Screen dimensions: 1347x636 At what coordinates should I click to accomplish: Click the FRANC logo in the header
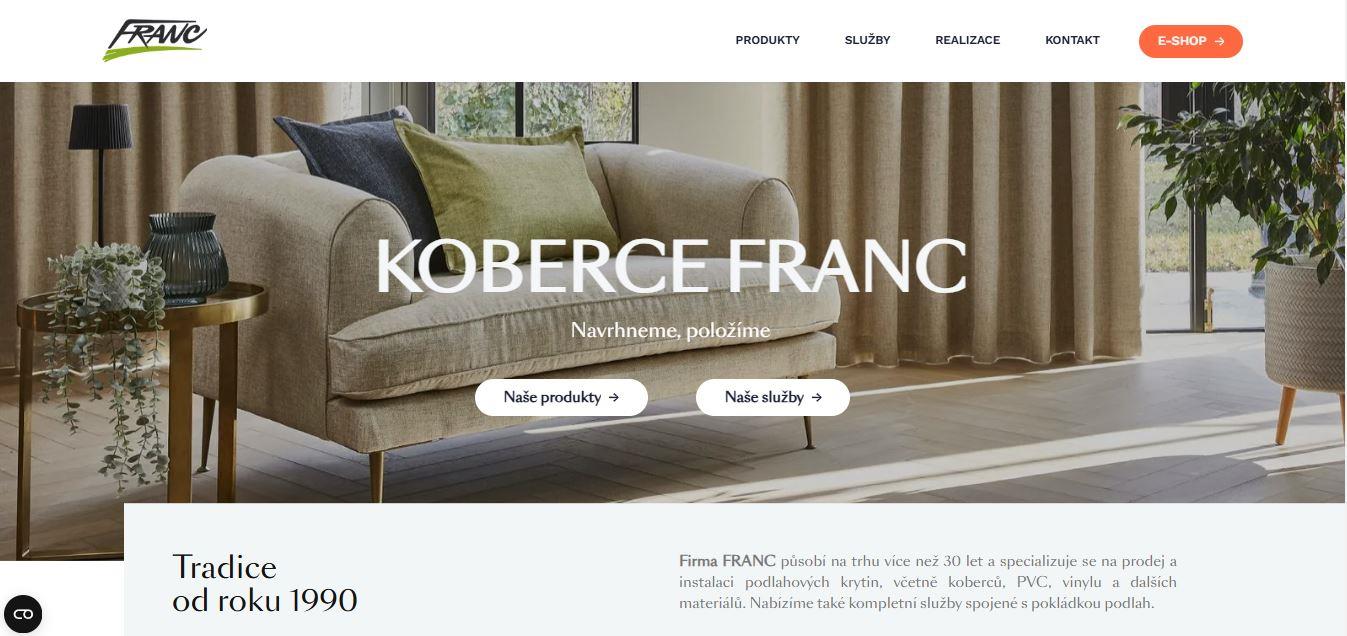pyautogui.click(x=155, y=40)
